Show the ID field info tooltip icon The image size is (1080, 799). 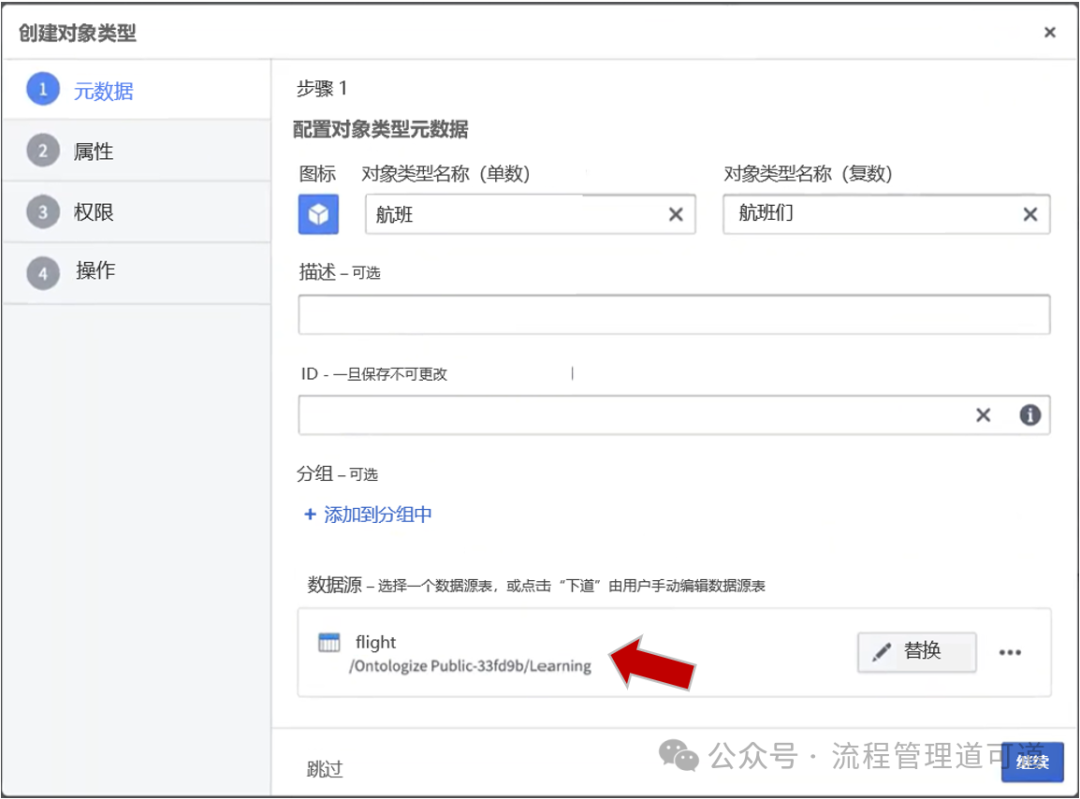coord(1030,415)
